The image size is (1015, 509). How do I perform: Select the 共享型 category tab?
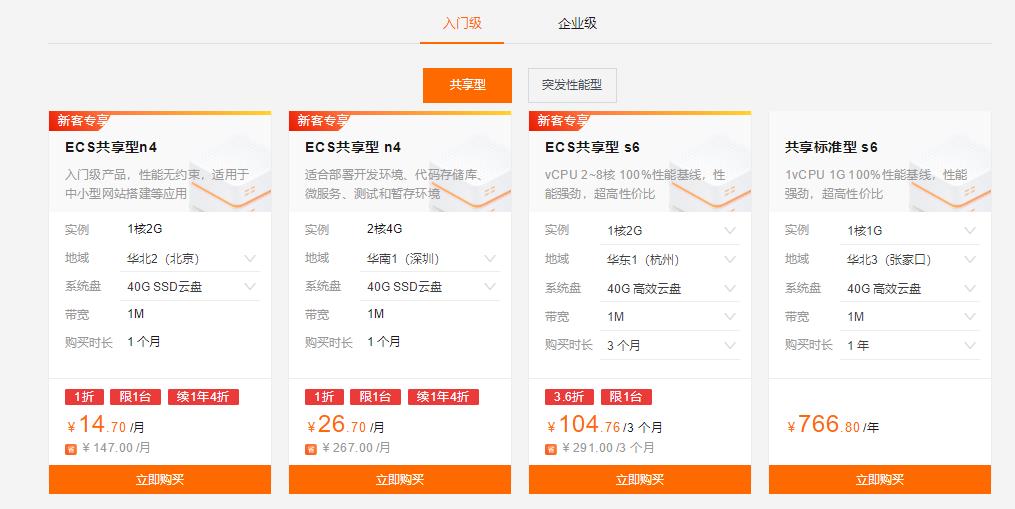[467, 85]
